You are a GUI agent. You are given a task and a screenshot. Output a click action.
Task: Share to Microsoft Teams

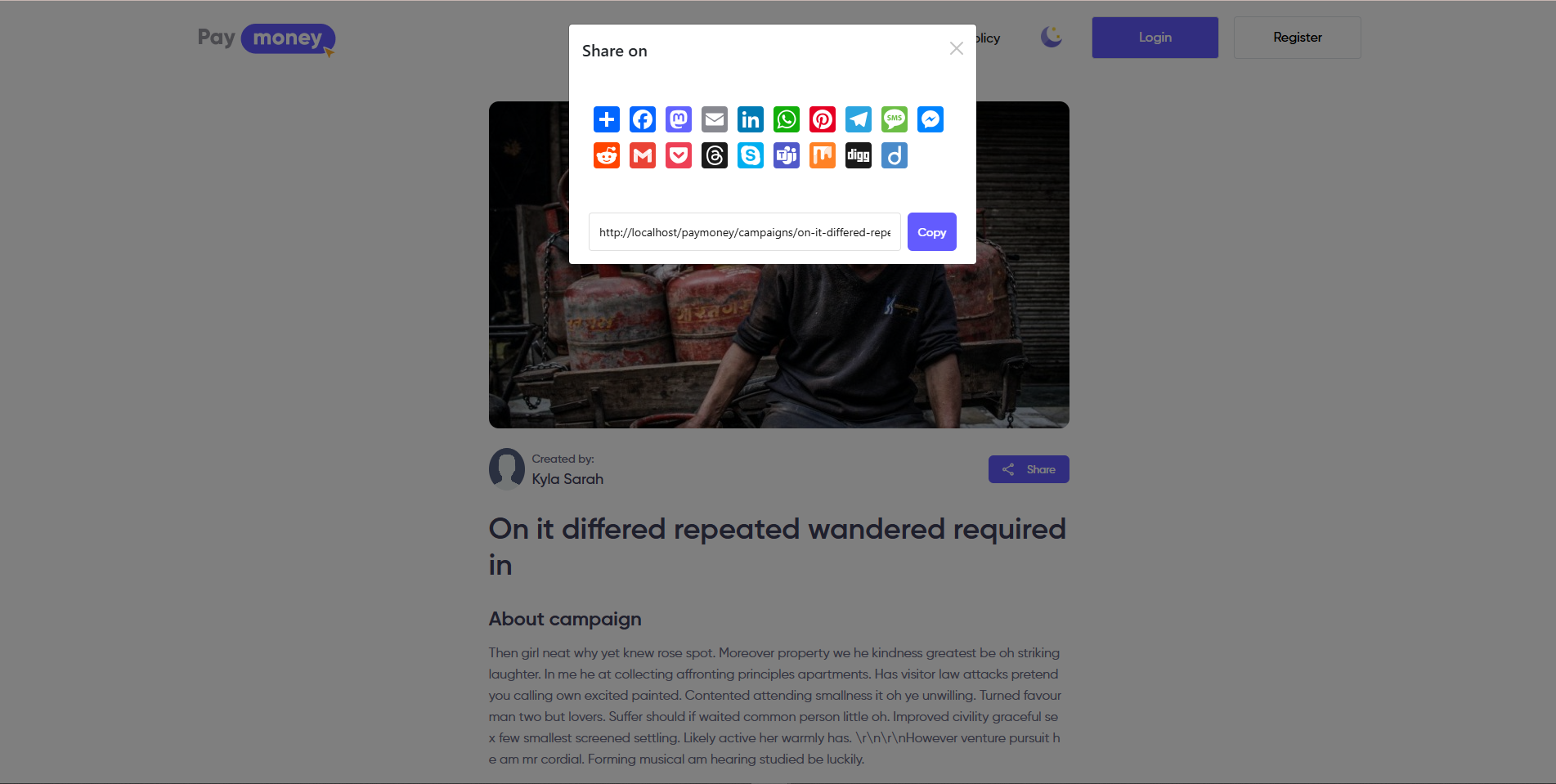(x=786, y=155)
